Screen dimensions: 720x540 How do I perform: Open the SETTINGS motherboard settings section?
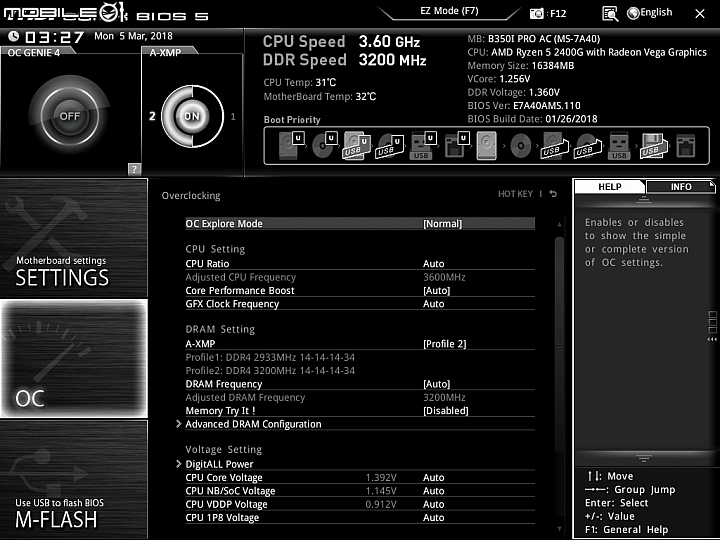[x=73, y=238]
